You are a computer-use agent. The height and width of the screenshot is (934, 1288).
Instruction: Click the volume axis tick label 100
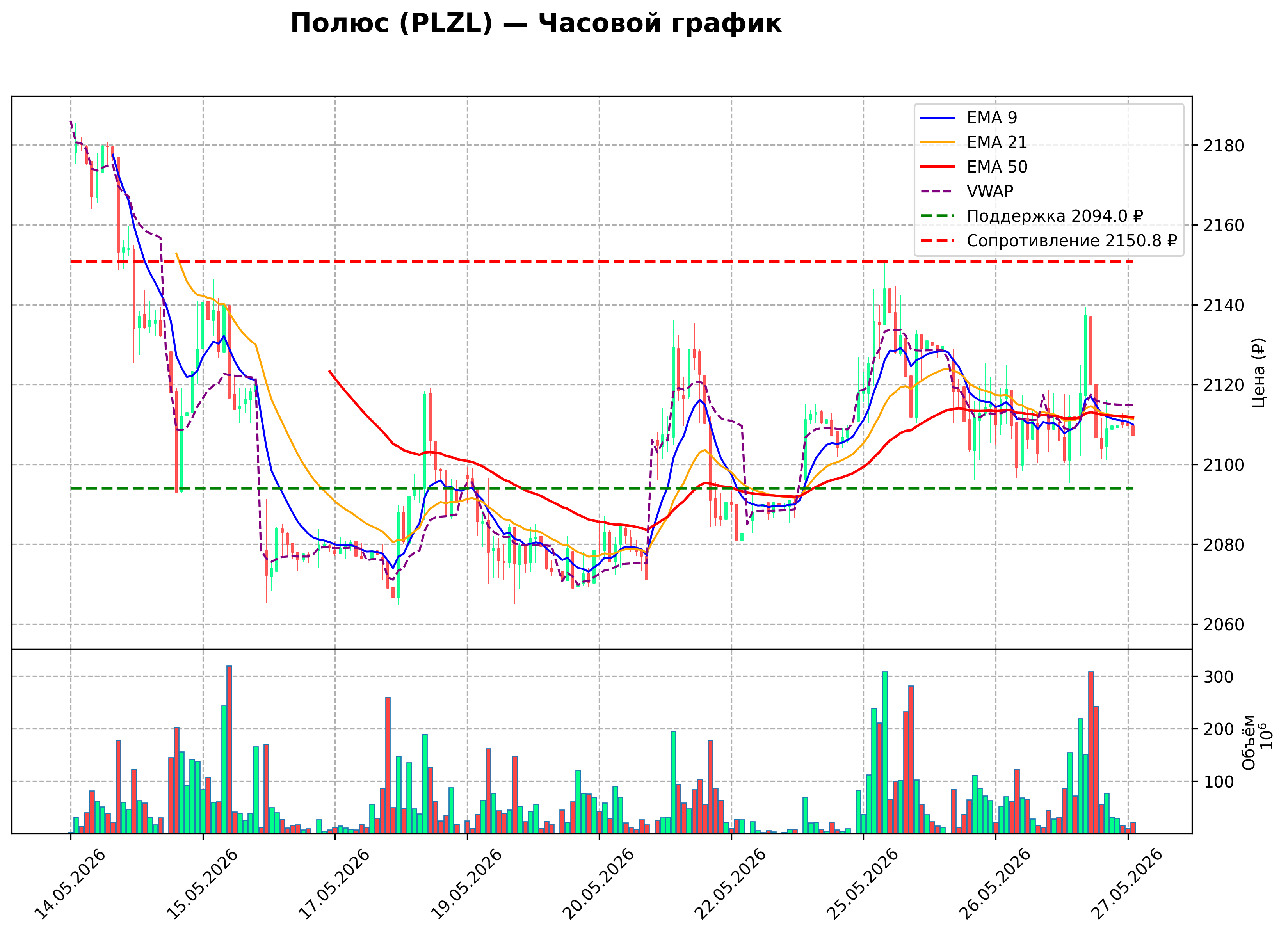1219,782
